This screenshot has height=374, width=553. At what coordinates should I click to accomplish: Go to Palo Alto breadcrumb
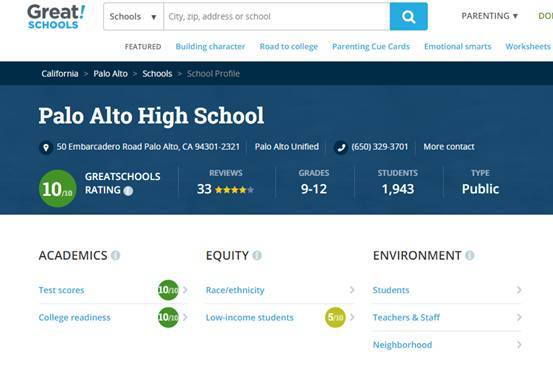coord(110,74)
